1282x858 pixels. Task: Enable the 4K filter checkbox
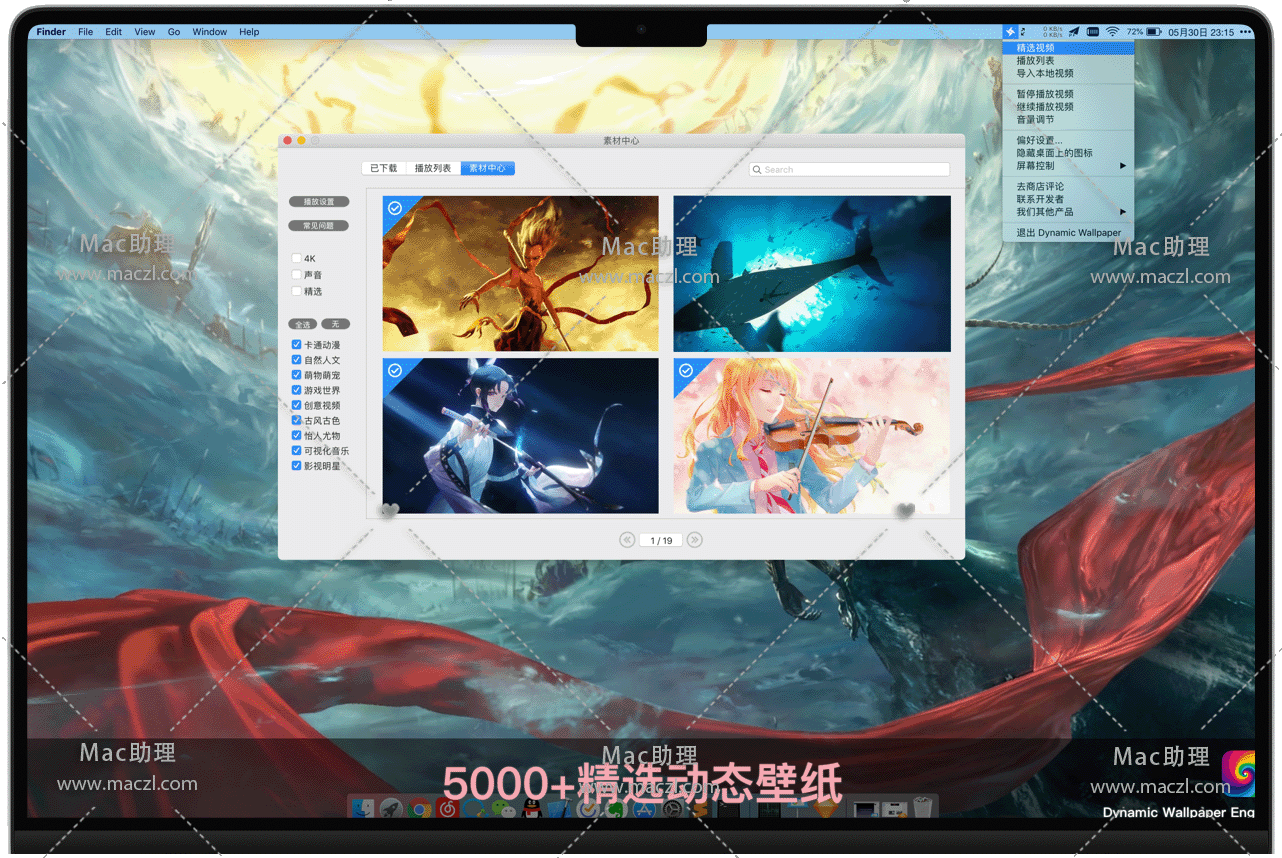tap(297, 258)
